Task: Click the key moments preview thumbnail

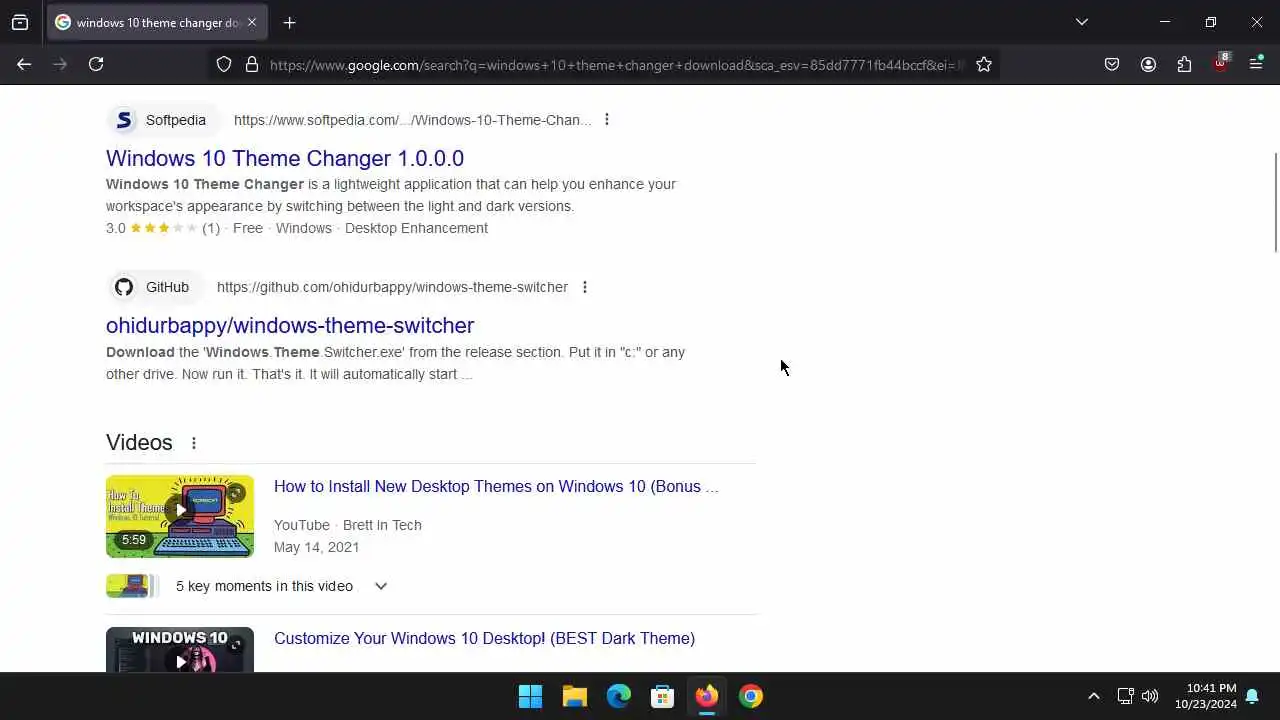Action: (x=132, y=586)
